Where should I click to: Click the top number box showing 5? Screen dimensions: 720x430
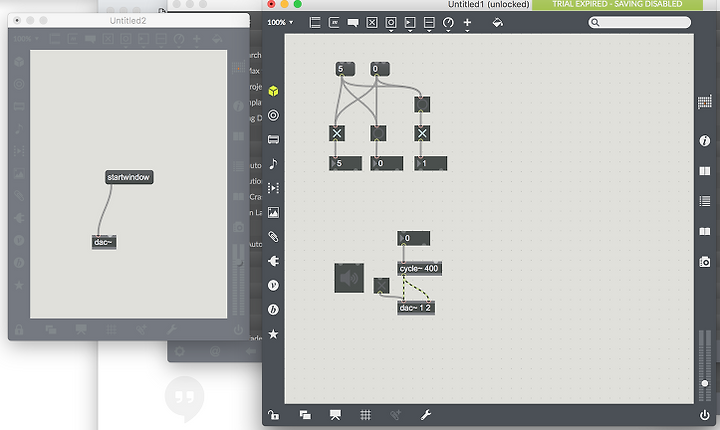pyautogui.click(x=345, y=69)
